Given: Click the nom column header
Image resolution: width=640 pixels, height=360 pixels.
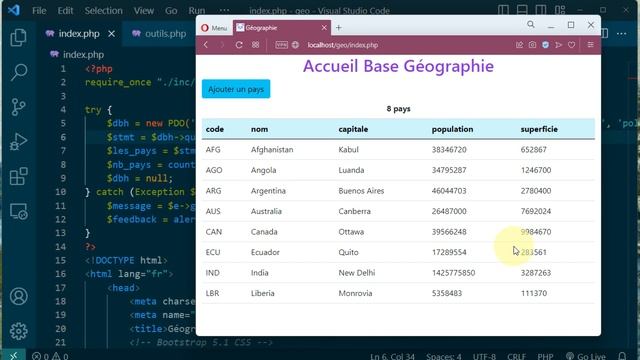Looking at the screenshot, I should click(260, 129).
